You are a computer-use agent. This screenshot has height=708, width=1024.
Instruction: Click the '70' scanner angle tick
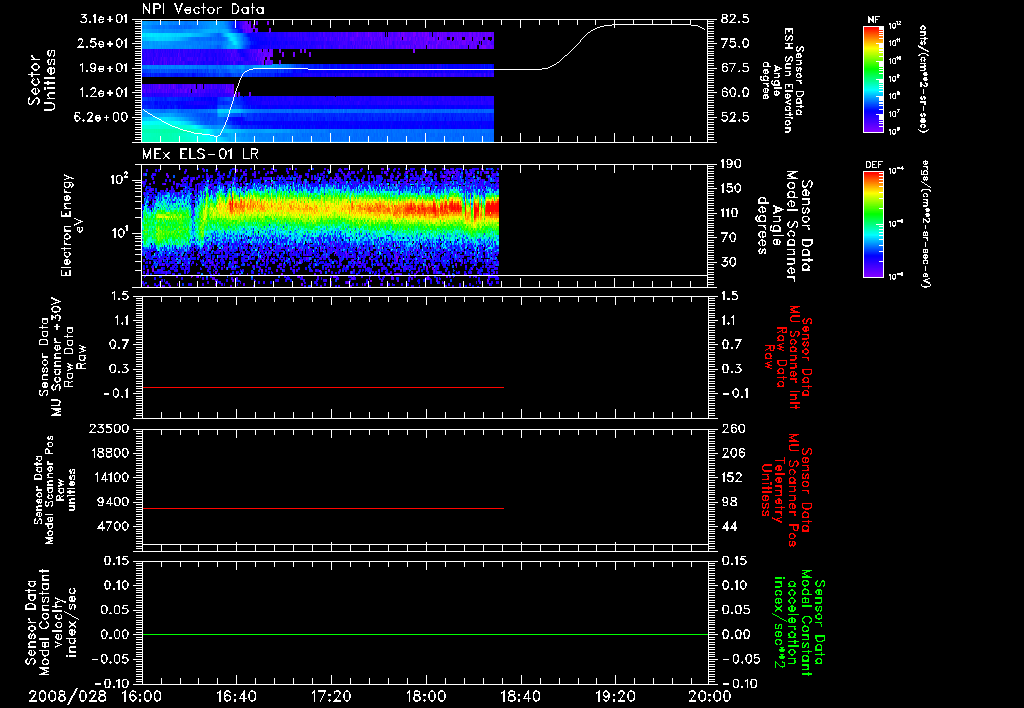(728, 238)
